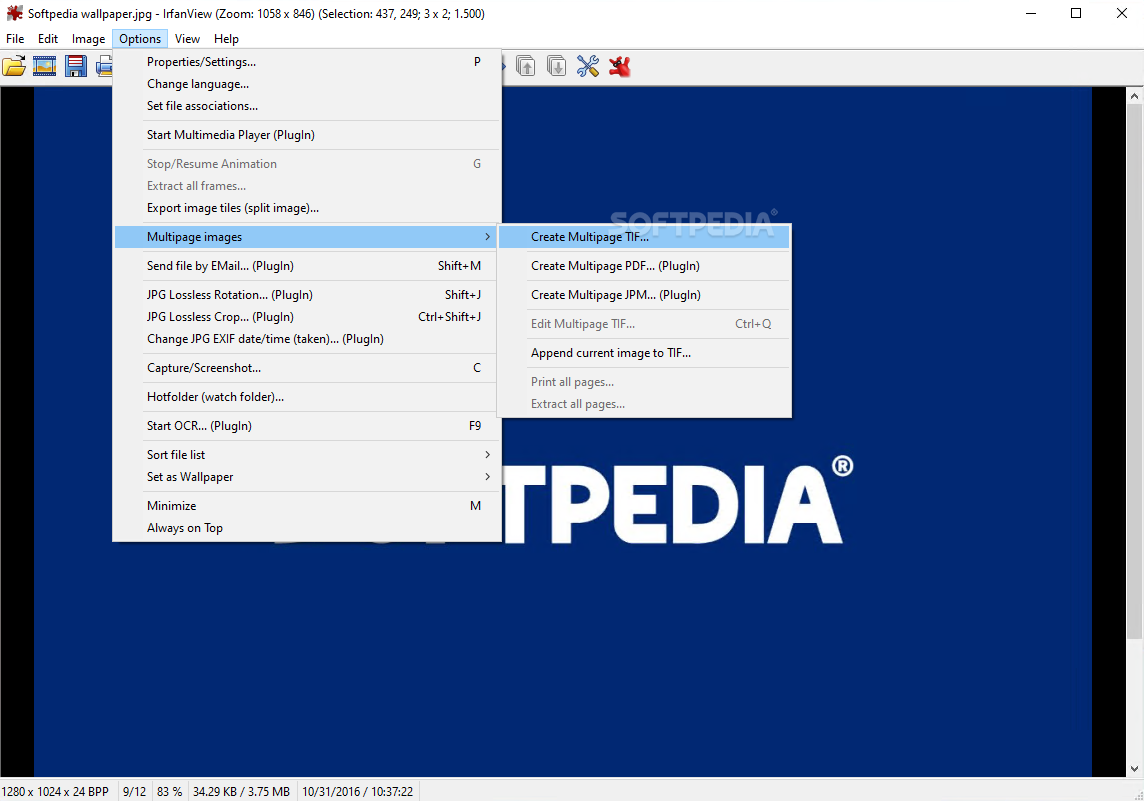
Task: Click the red IrfanView About icon
Action: pos(619,66)
